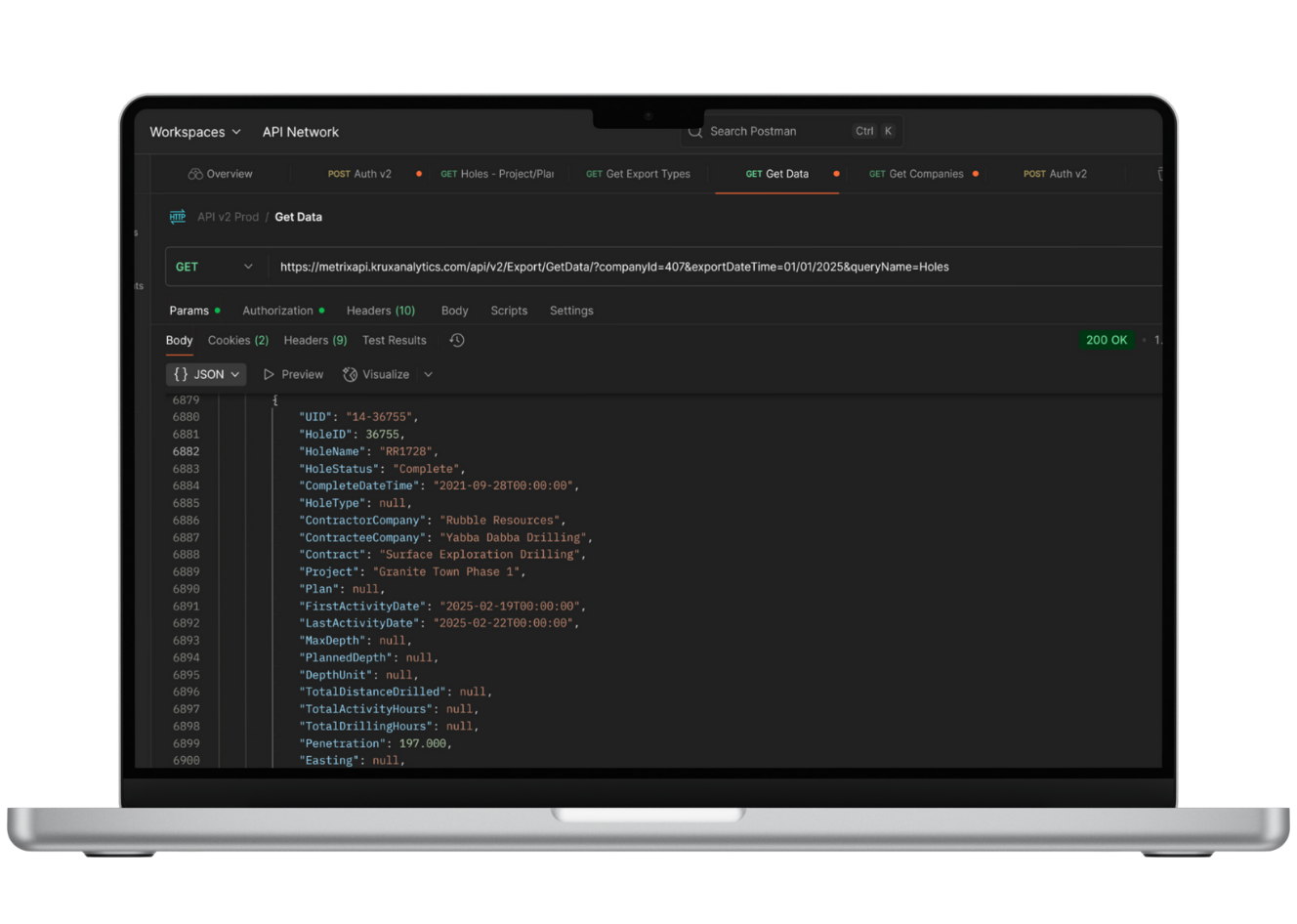View the Headers (9) response tab
The image size is (1297, 924).
coord(314,340)
